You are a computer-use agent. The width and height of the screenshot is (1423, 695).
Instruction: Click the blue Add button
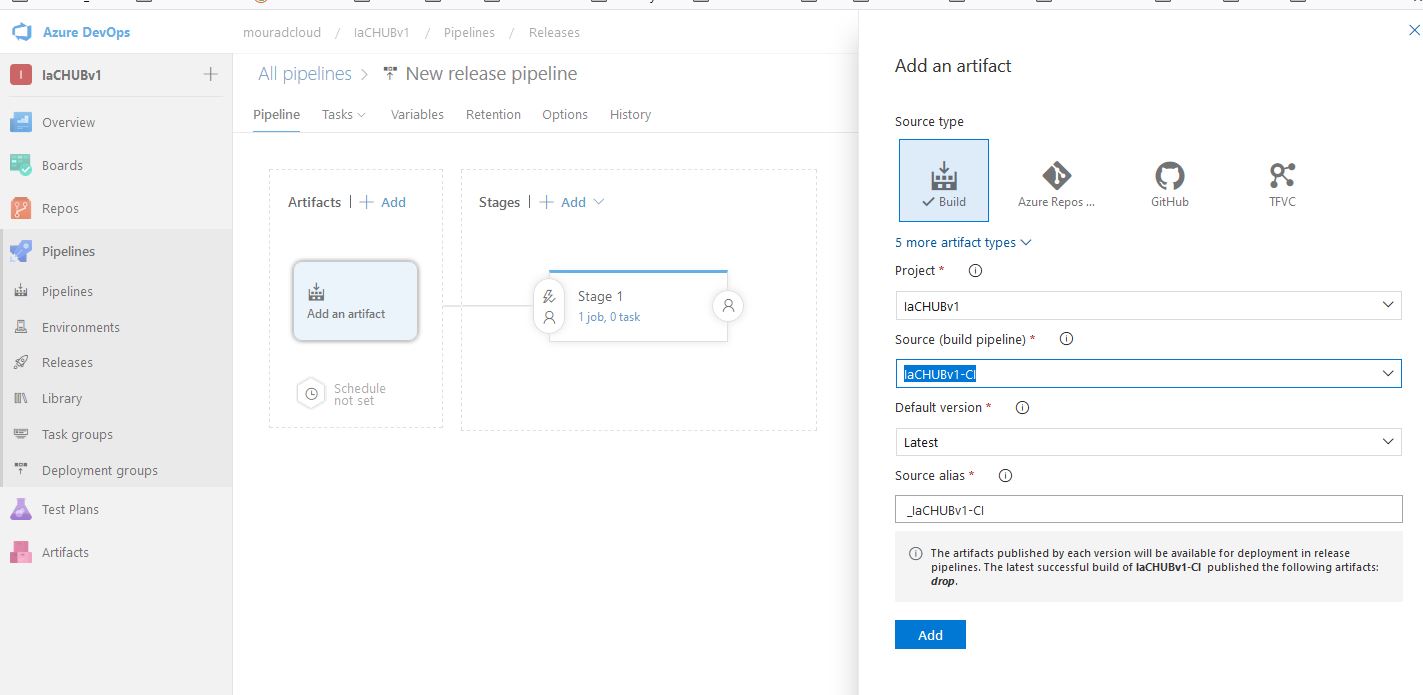click(929, 634)
